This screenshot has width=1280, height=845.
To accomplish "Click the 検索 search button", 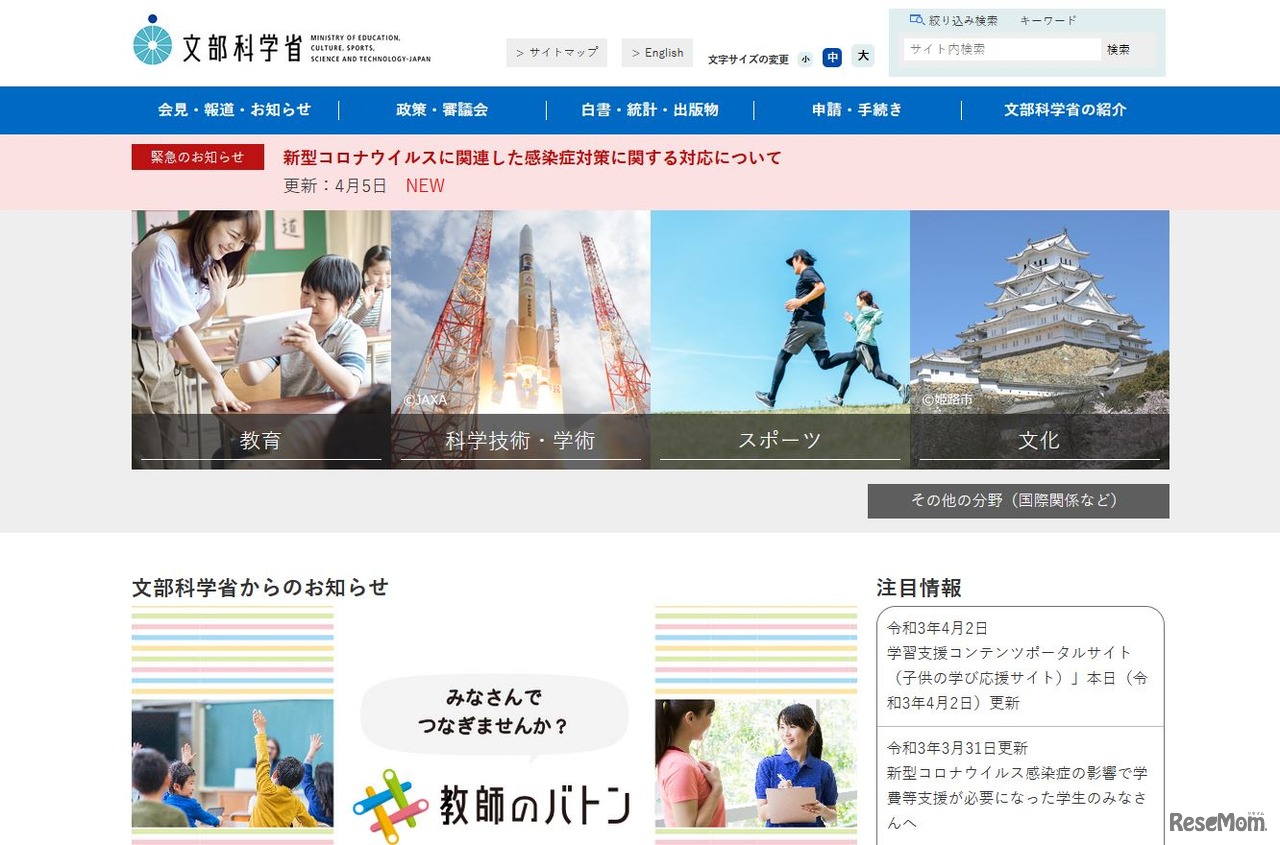I will [x=1119, y=49].
